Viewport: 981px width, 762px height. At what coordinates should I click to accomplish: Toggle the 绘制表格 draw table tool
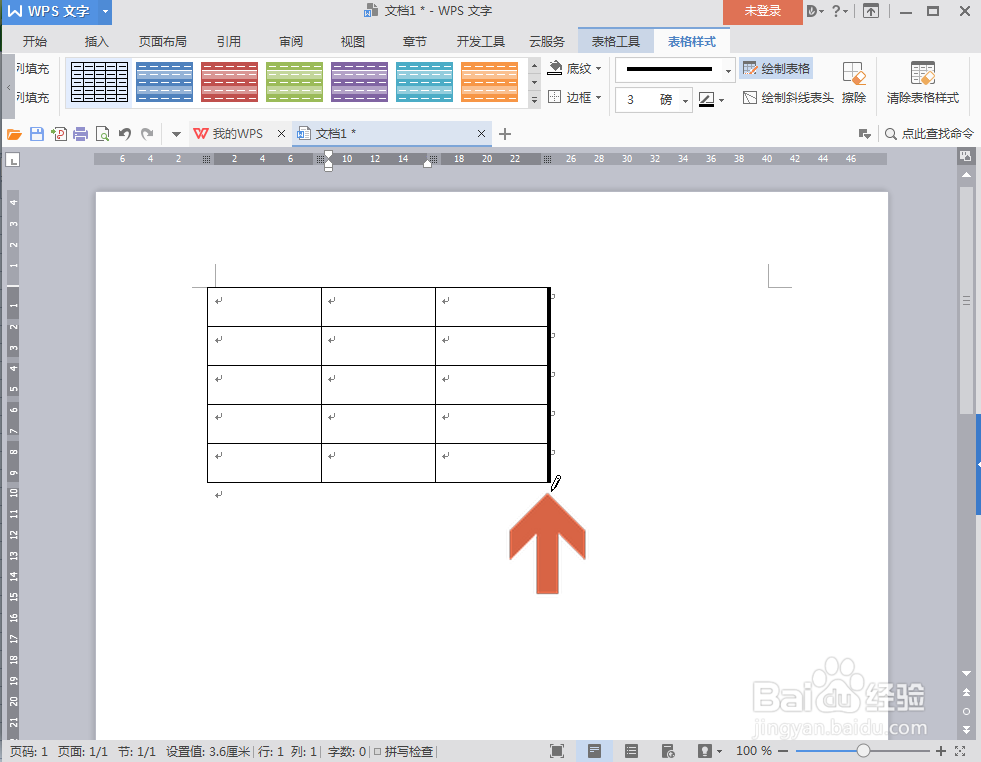(776, 68)
